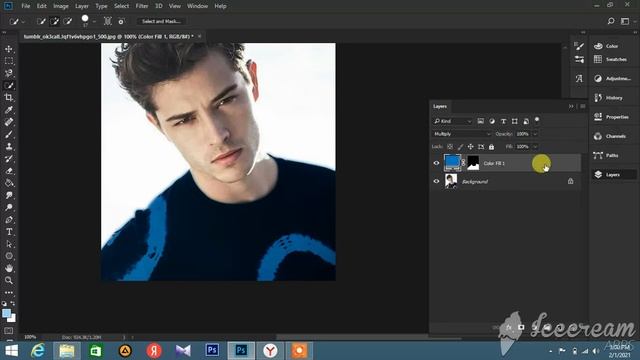Open the brush size picker dropdown
Screen dimensions: 640x360
click(94, 21)
